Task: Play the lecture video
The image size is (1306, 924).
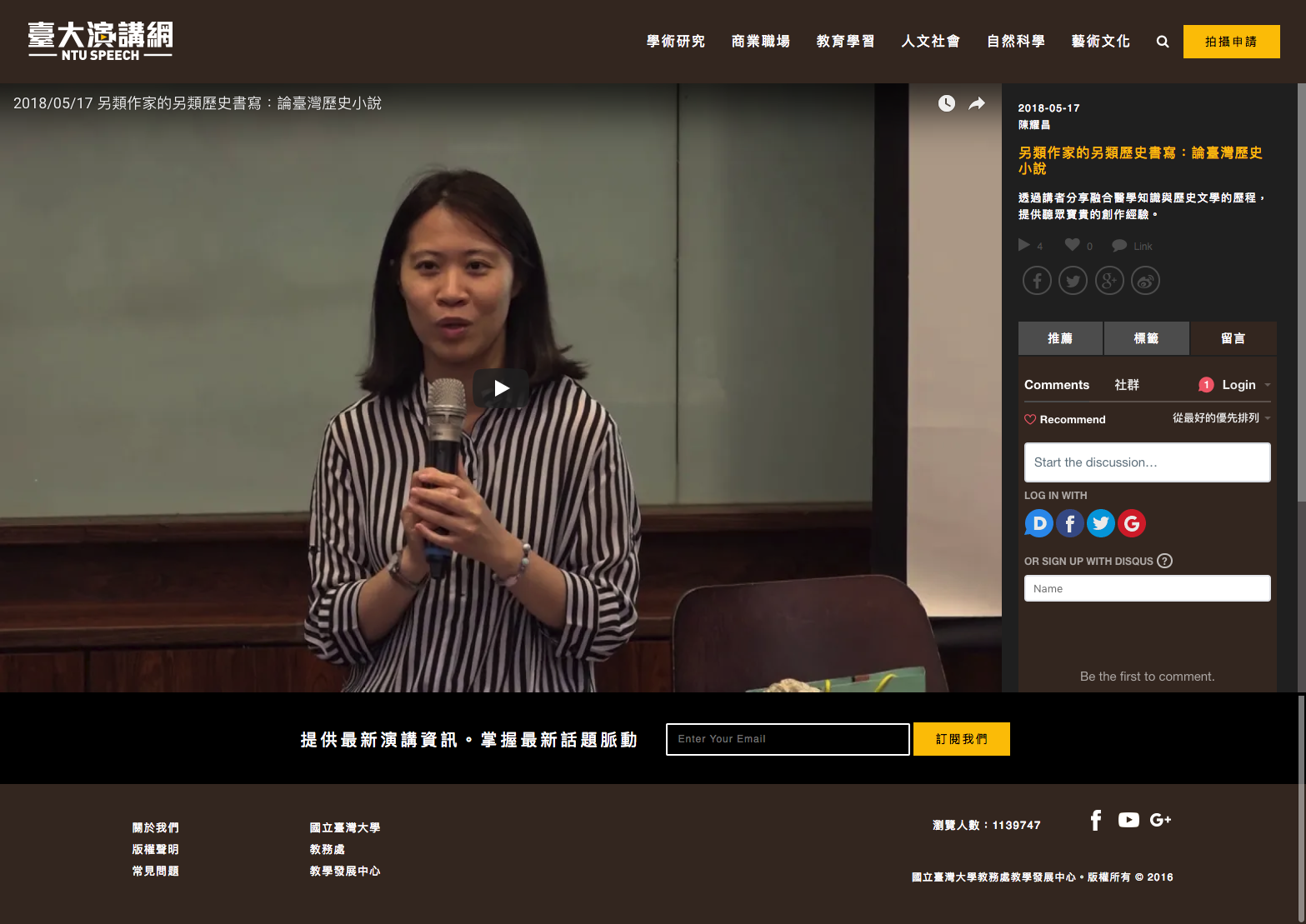Action: (501, 388)
